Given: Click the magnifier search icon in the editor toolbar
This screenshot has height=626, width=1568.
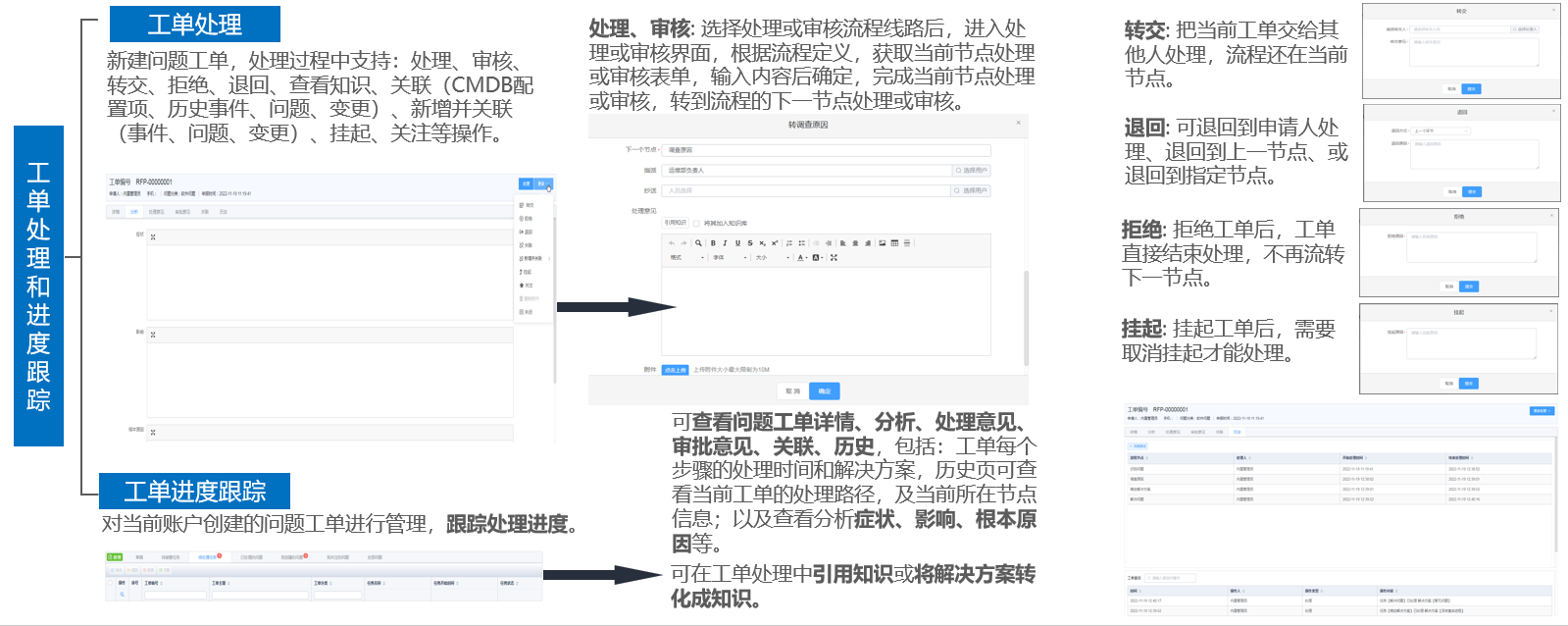Looking at the screenshot, I should coord(698,243).
